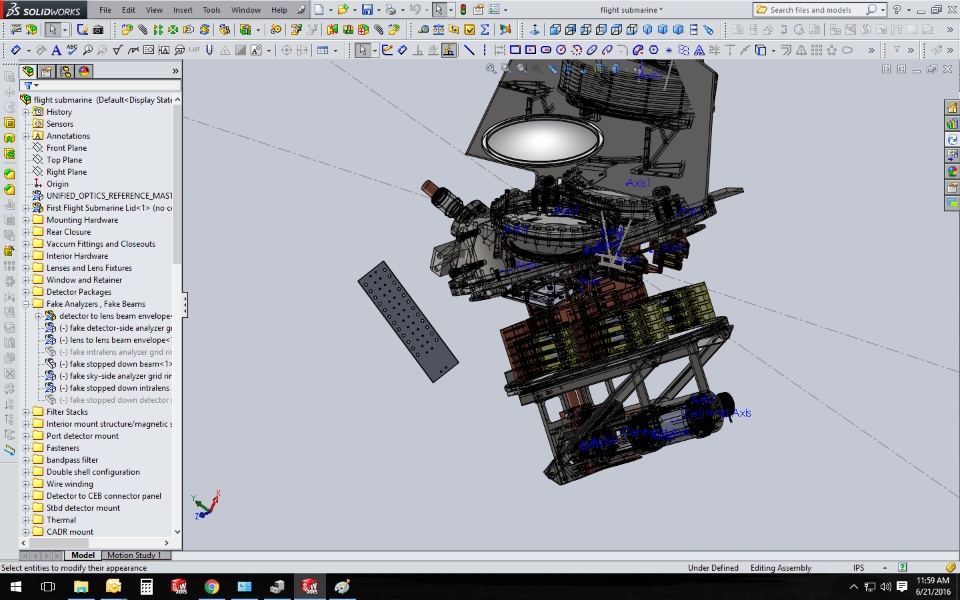Open the Tools menu
The width and height of the screenshot is (960, 600).
[211, 10]
